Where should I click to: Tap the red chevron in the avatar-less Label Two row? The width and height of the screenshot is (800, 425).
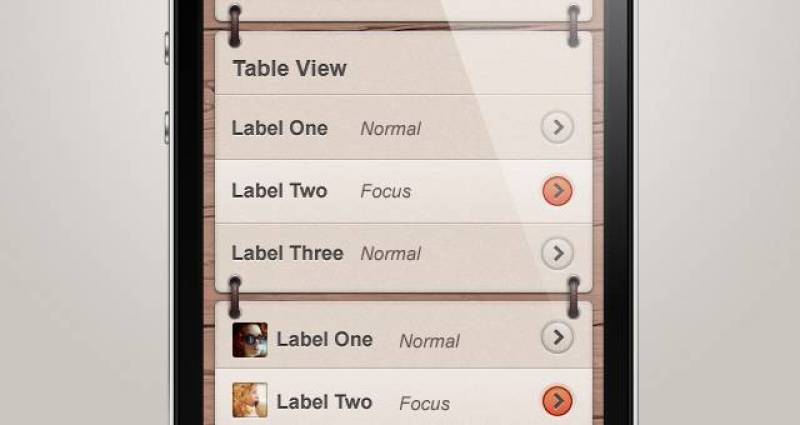557,190
